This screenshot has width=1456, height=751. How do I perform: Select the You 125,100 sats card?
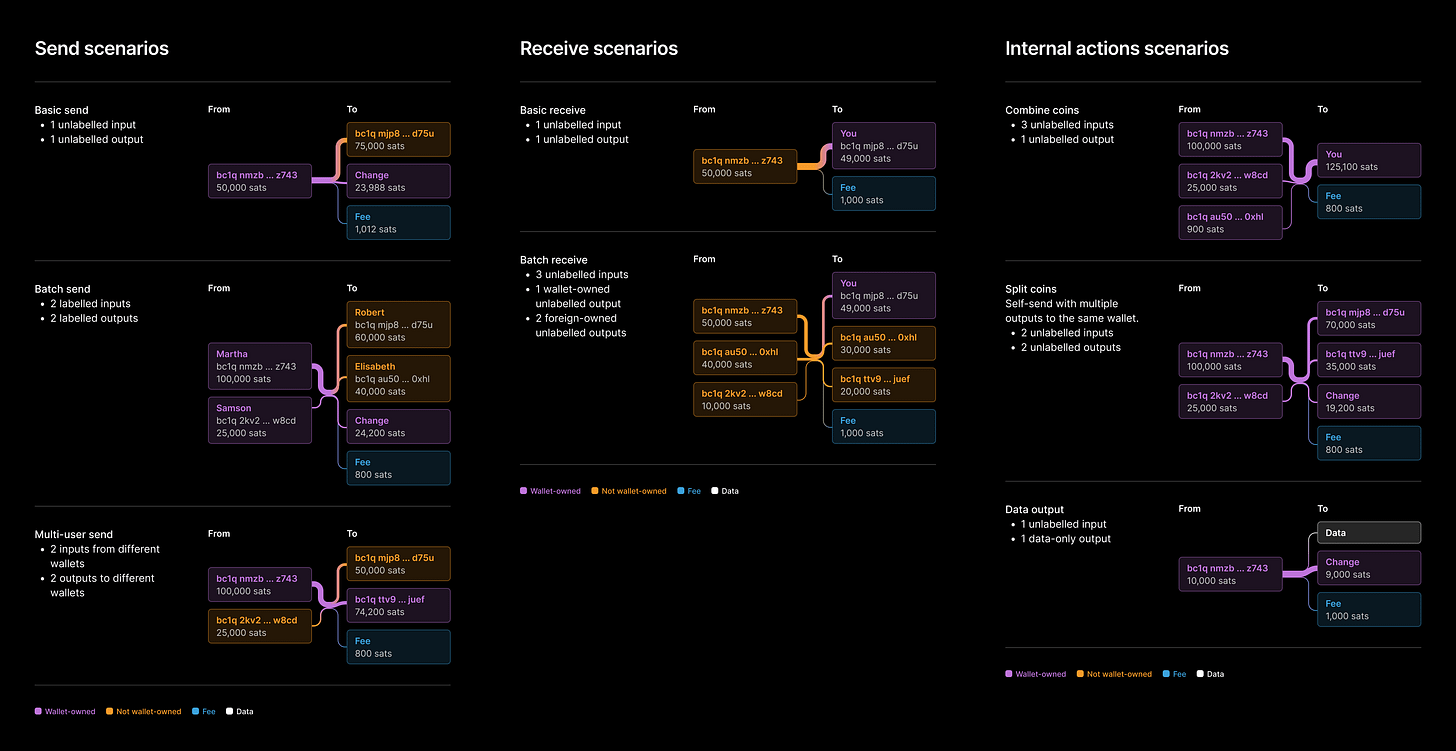(1369, 160)
